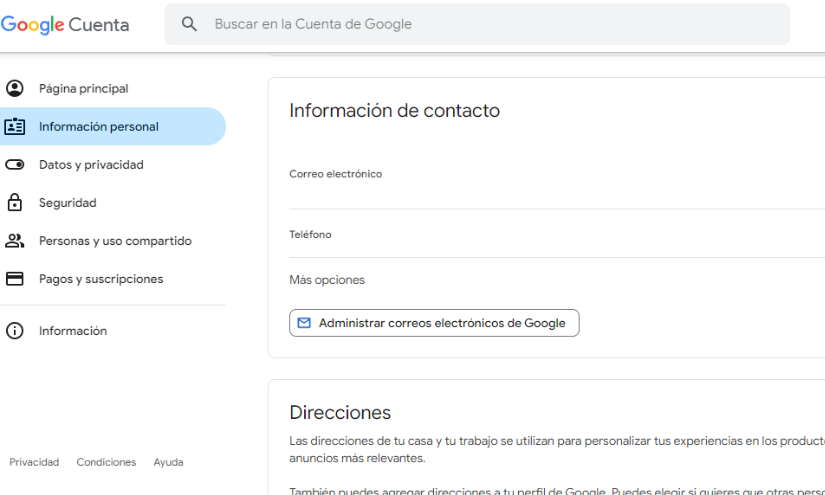
Task: Click the Personas y uso compartido people icon
Action: tap(15, 241)
